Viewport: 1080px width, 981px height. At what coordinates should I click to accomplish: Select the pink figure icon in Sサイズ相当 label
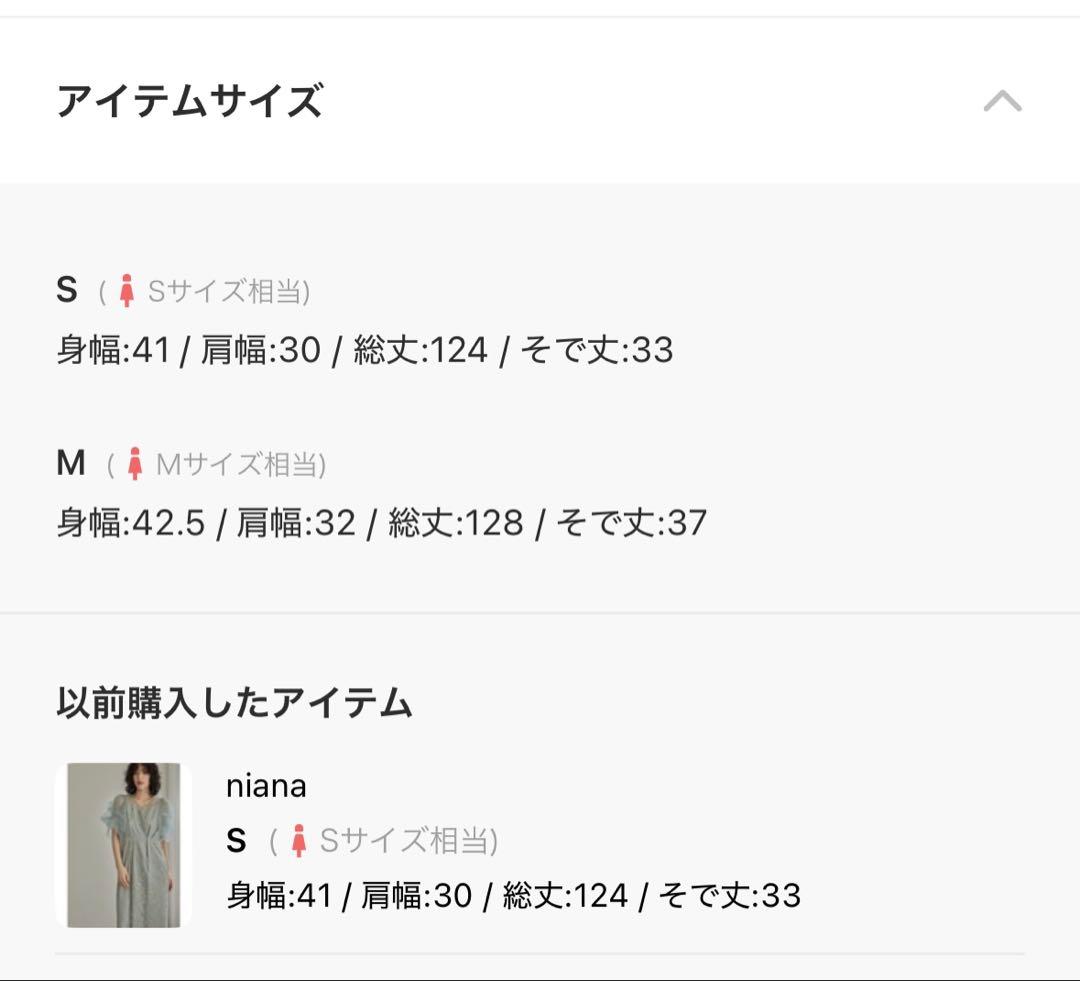[x=128, y=290]
